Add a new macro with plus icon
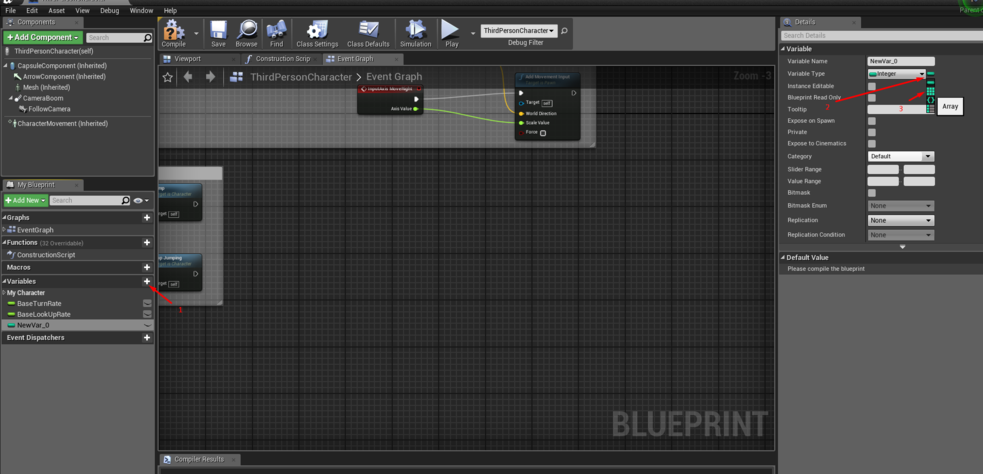Image resolution: width=983 pixels, height=474 pixels. 147,268
